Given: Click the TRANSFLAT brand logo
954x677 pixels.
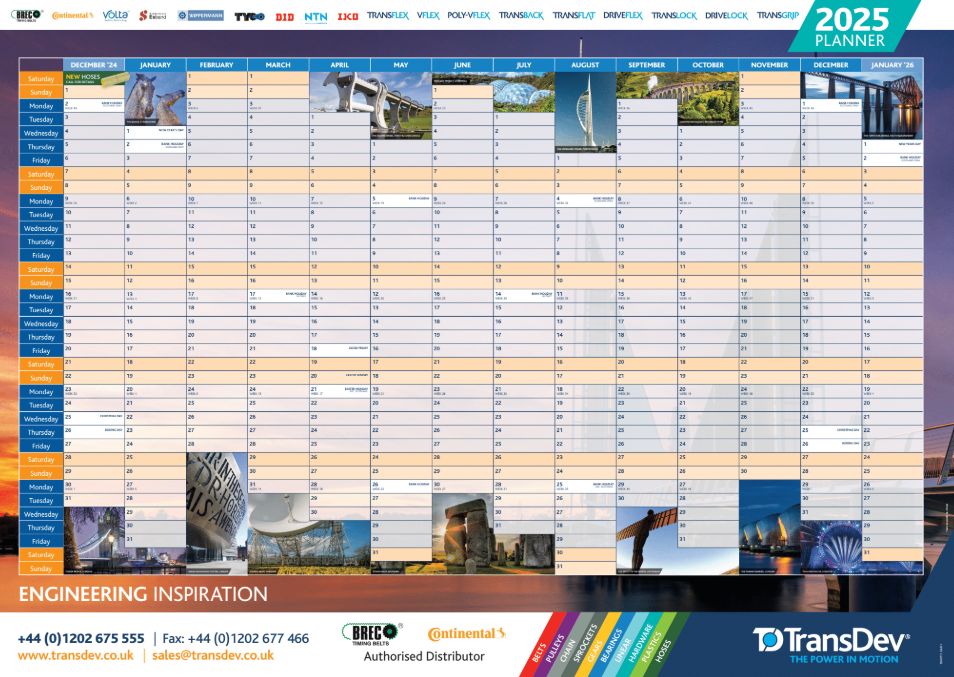Looking at the screenshot, I should coord(574,15).
